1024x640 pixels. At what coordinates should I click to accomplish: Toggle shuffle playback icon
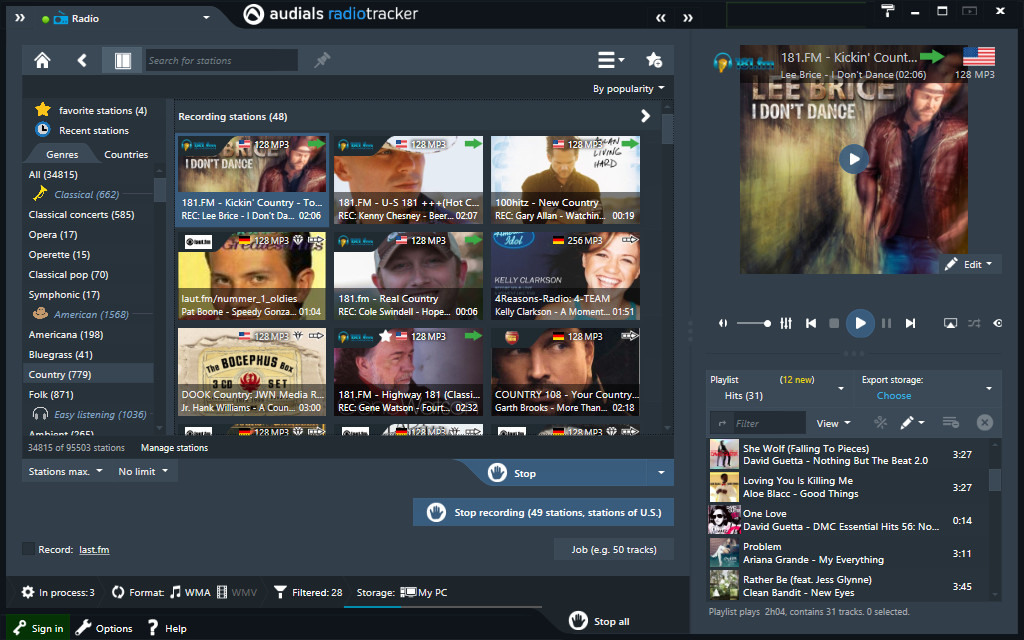tap(974, 323)
